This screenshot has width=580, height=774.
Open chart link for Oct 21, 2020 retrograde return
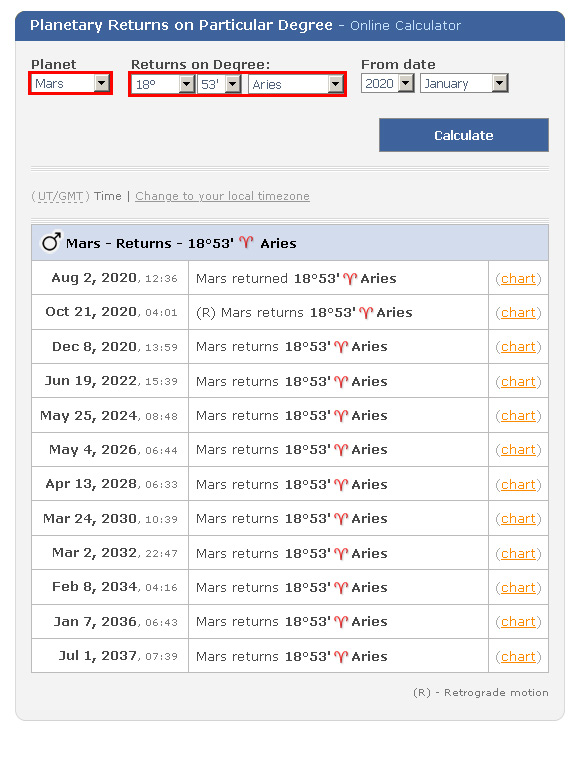518,313
